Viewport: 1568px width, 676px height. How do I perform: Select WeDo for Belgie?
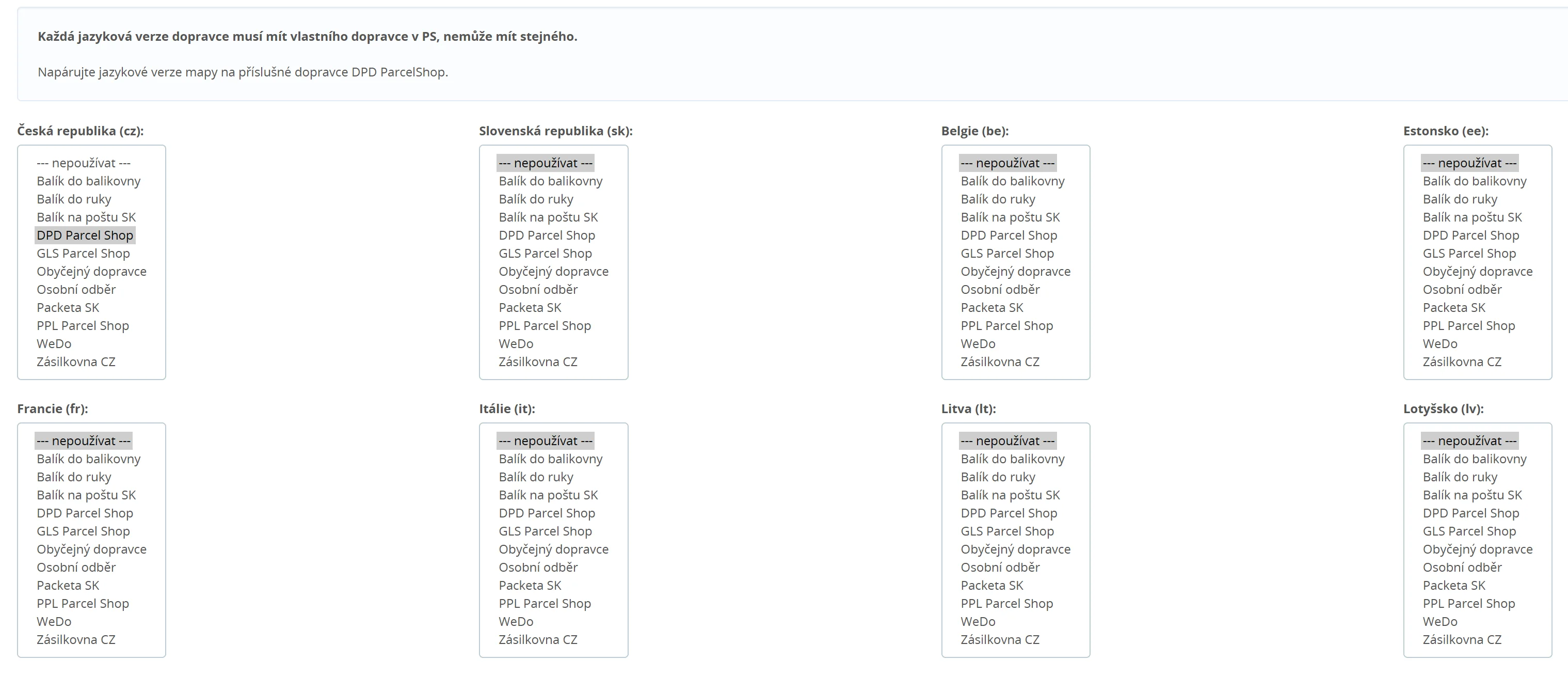pos(978,343)
